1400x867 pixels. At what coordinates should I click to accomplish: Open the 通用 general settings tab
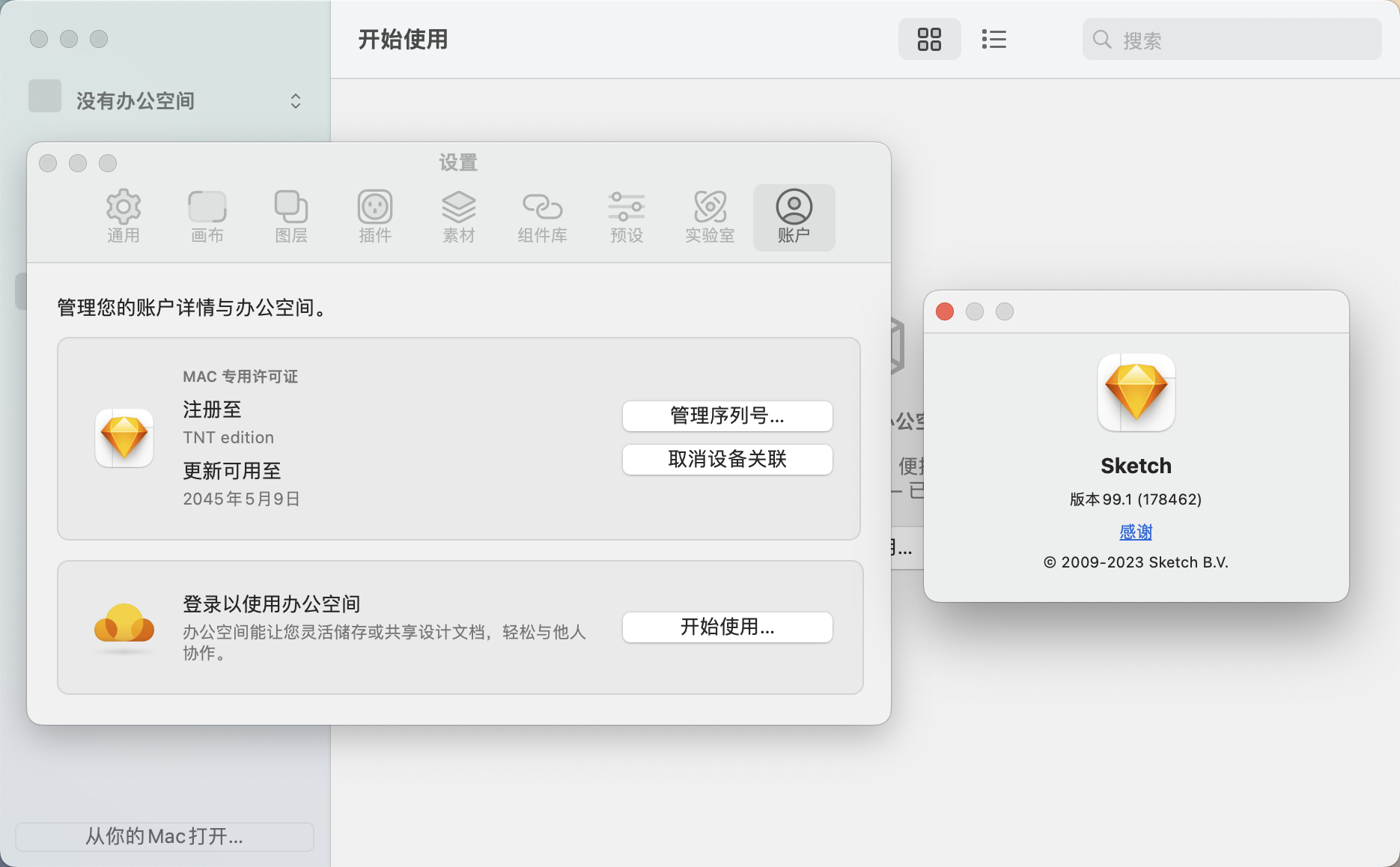pyautogui.click(x=124, y=217)
